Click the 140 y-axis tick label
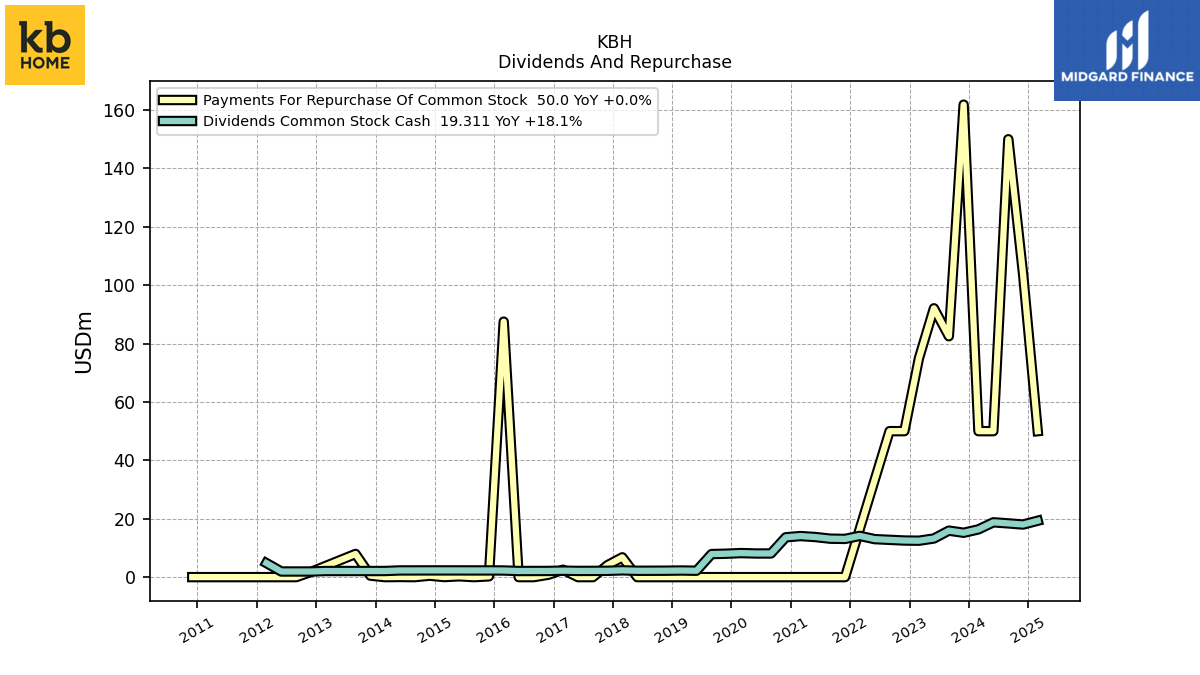 (121, 169)
